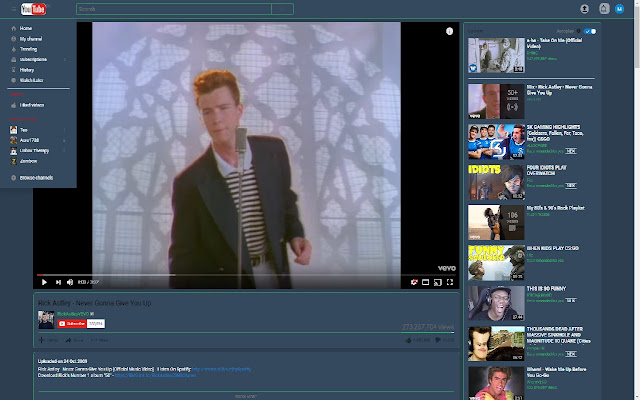Viewport: 640px width, 400px height.
Task: Click the Watch Later clock icon
Action: click(x=13, y=80)
